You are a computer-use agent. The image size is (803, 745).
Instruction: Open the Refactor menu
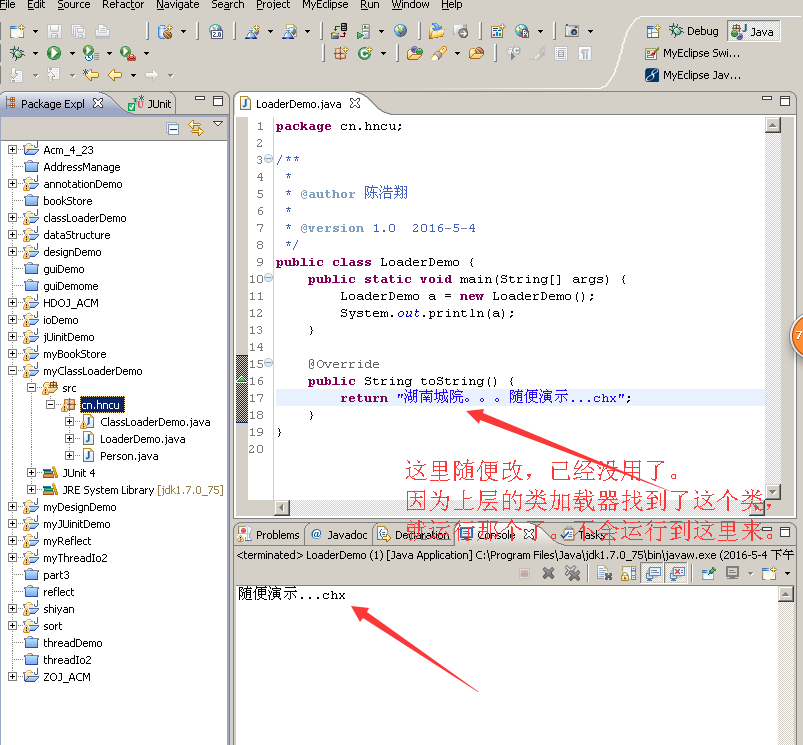tap(123, 5)
